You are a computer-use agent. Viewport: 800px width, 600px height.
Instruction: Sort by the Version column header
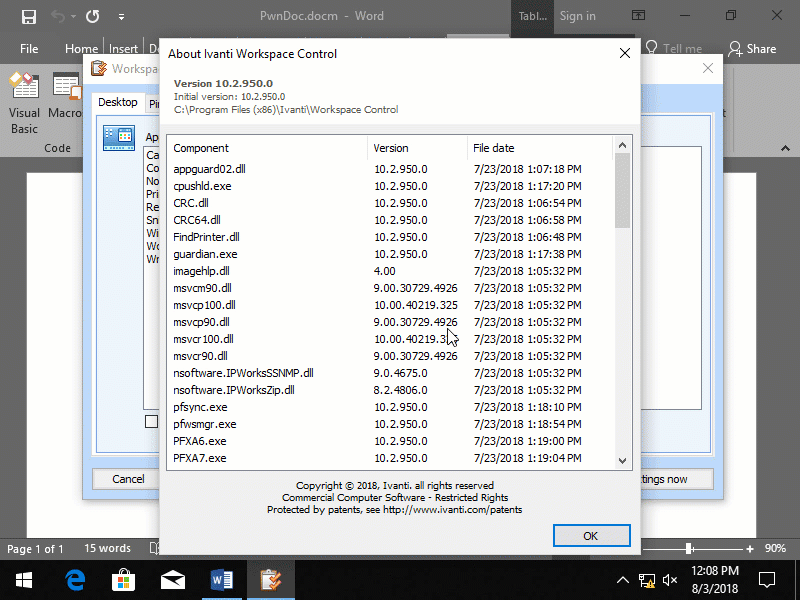click(417, 148)
